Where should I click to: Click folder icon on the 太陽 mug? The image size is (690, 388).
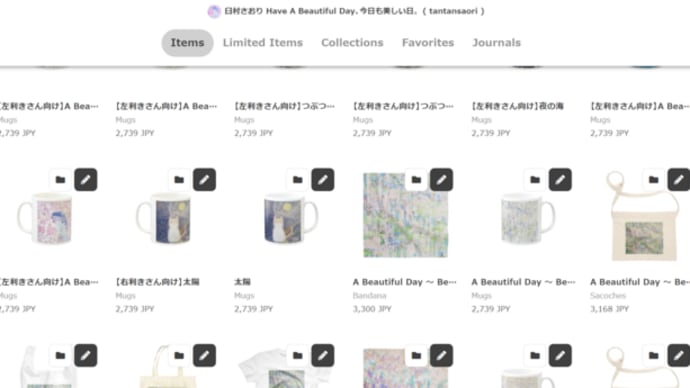[x=297, y=179]
